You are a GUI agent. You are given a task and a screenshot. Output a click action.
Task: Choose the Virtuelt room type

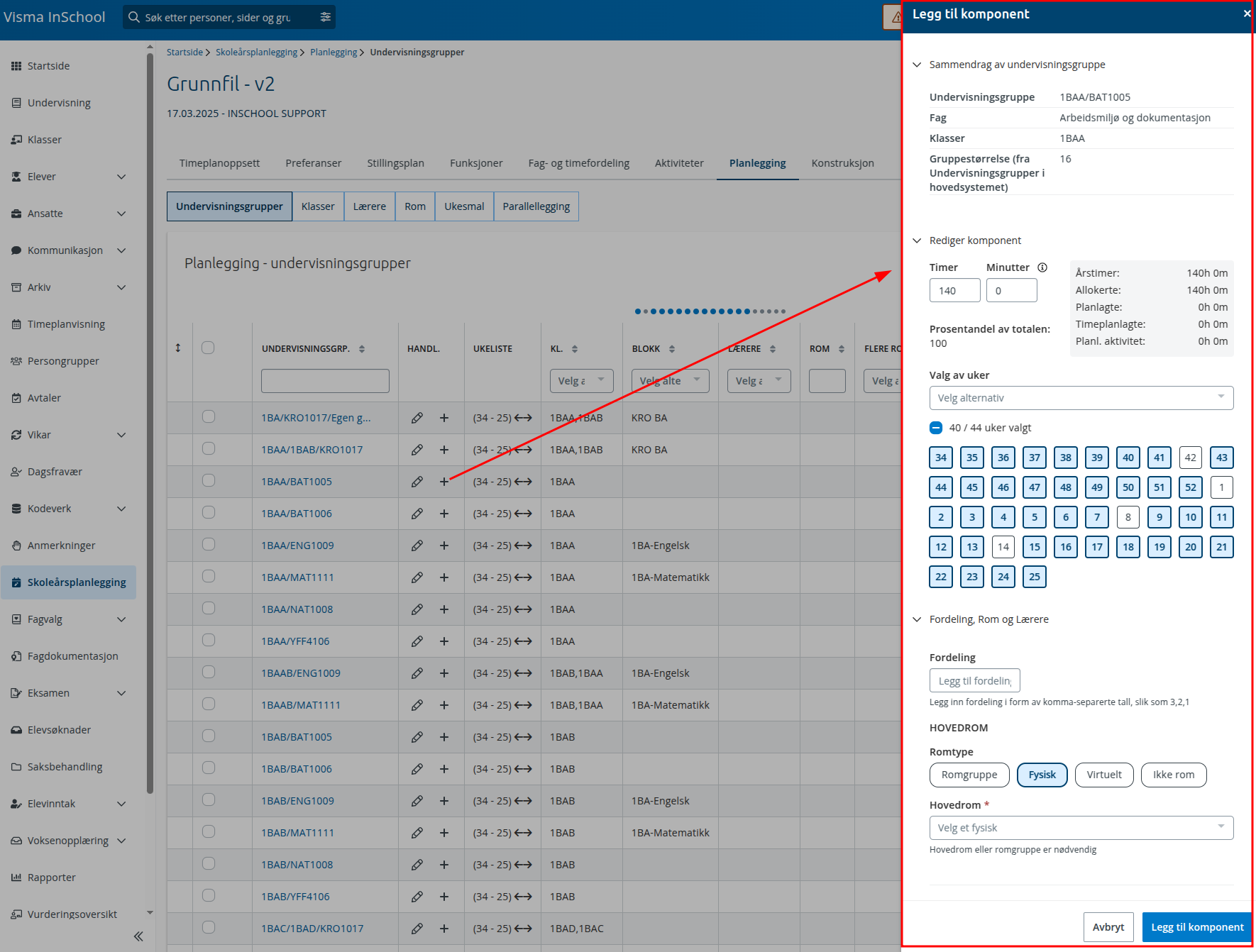coord(1104,775)
